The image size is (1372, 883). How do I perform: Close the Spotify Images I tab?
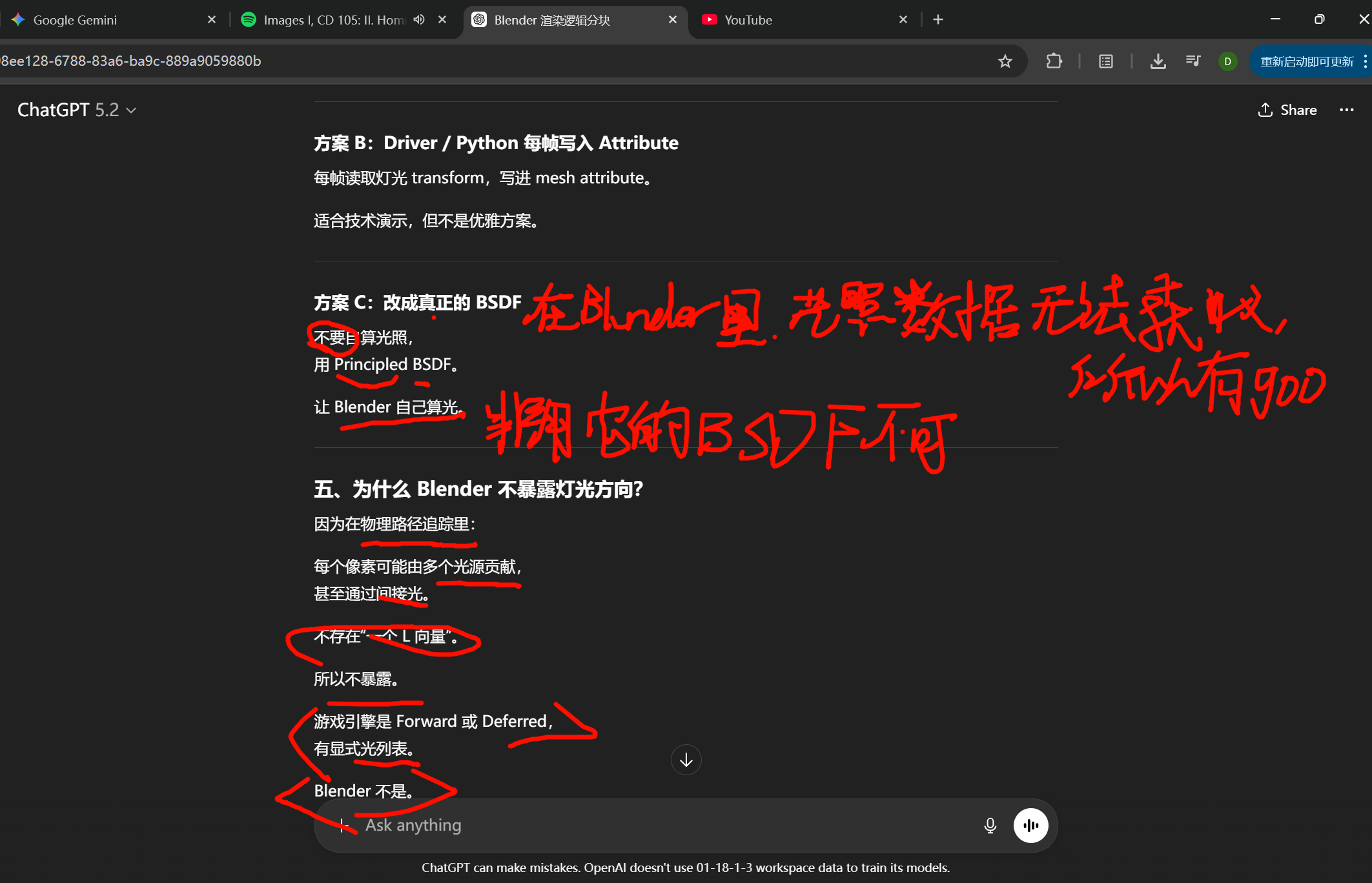coord(442,20)
